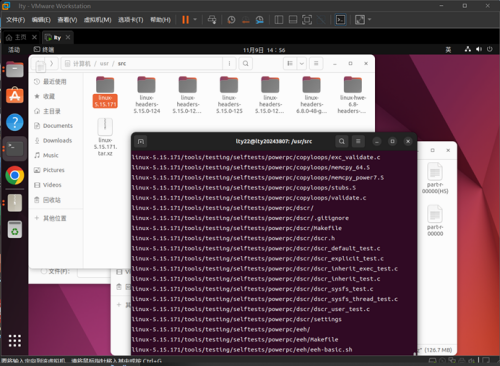Open the console view button
Viewport: 500px width, 366px height.
340,20
